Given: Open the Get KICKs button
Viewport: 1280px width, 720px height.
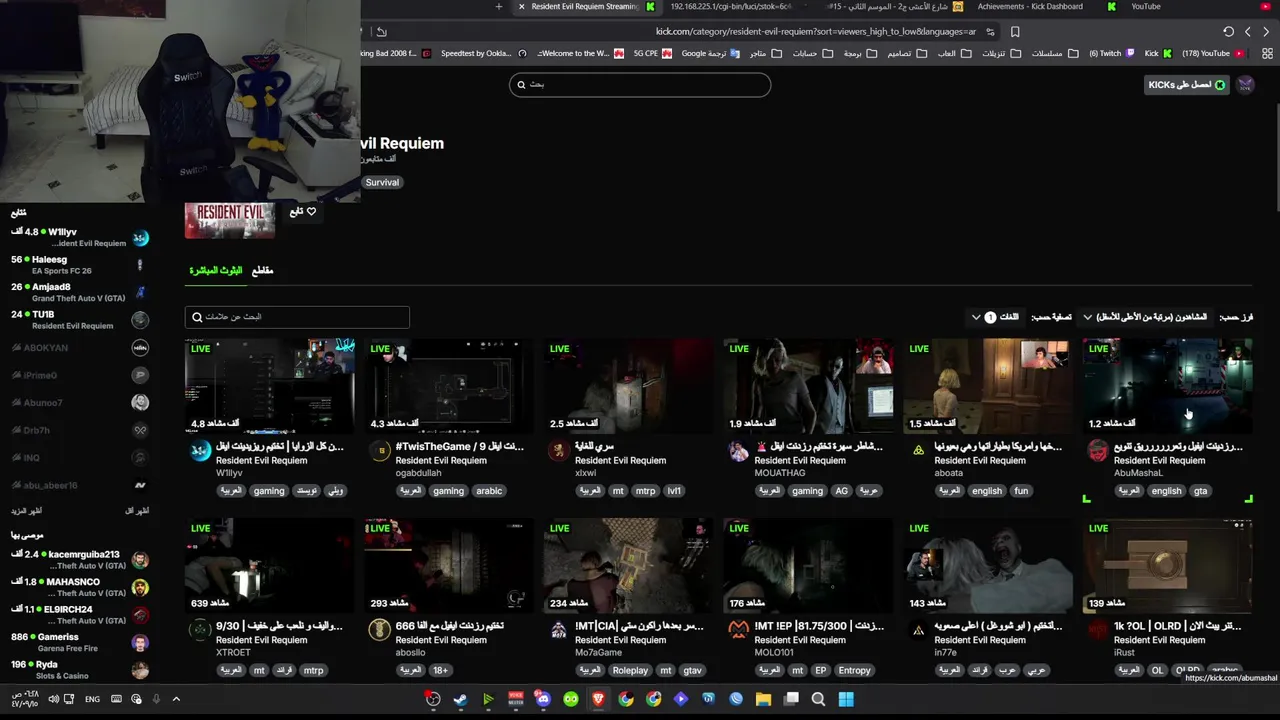Looking at the screenshot, I should click(1186, 85).
